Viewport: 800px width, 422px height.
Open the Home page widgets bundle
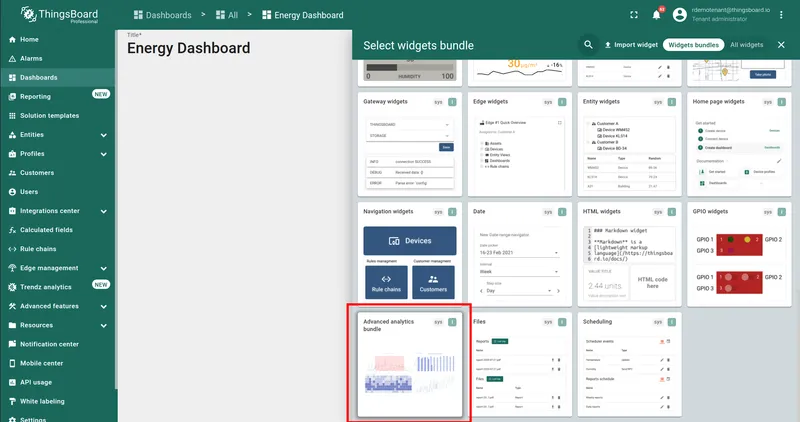coord(739,144)
